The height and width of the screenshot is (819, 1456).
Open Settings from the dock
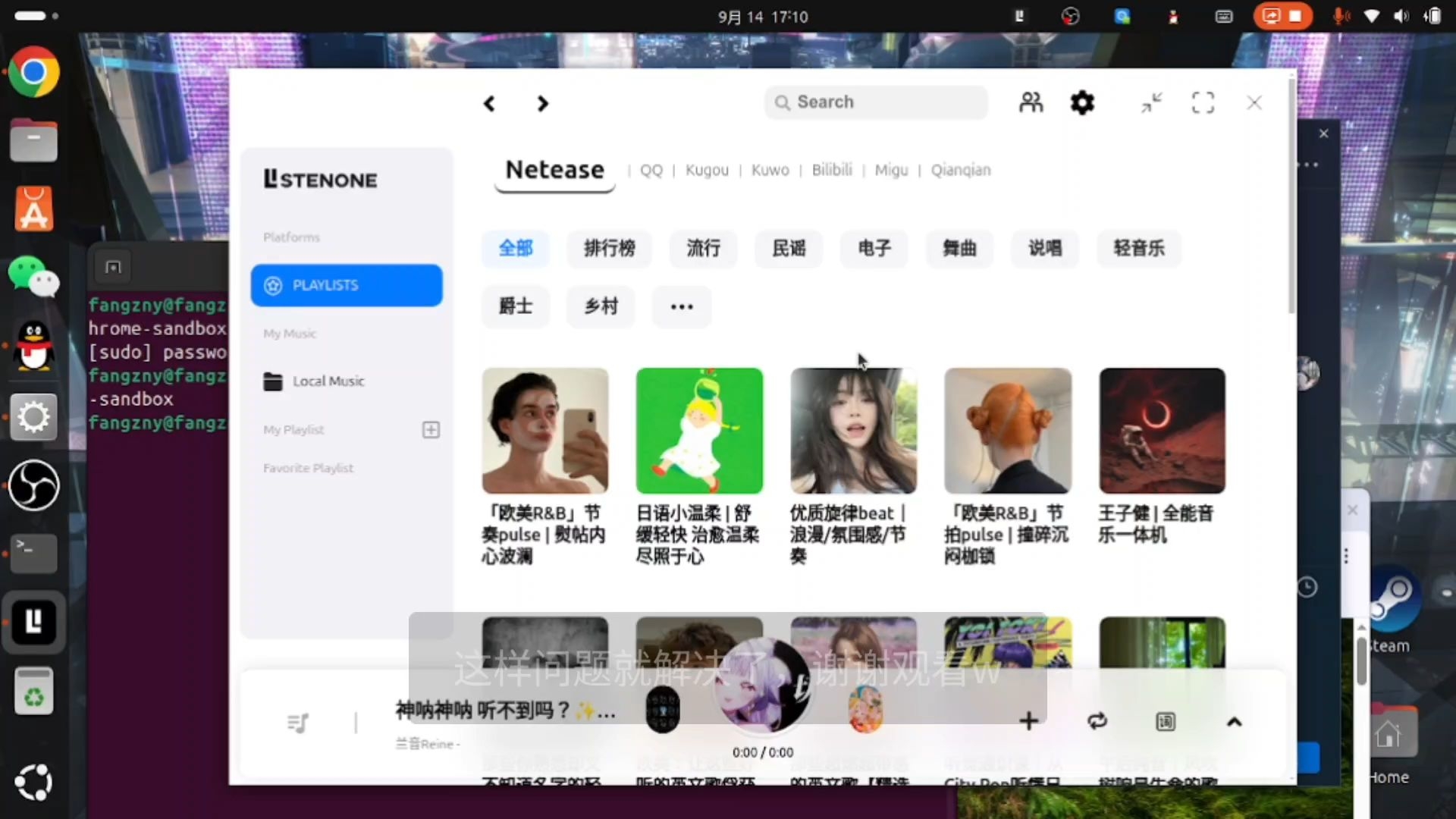click(x=33, y=416)
